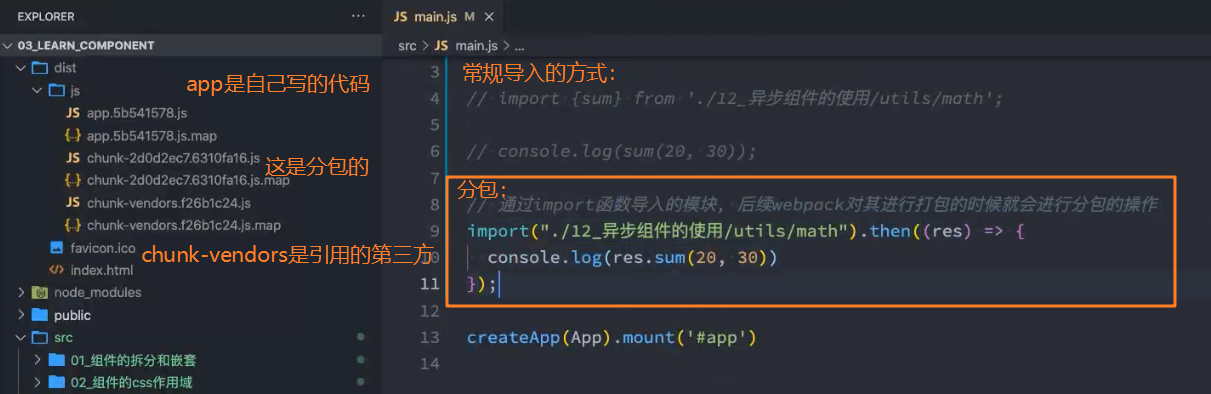Open the Explorer more actions ellipsis
The height and width of the screenshot is (394, 1211).
coord(358,17)
